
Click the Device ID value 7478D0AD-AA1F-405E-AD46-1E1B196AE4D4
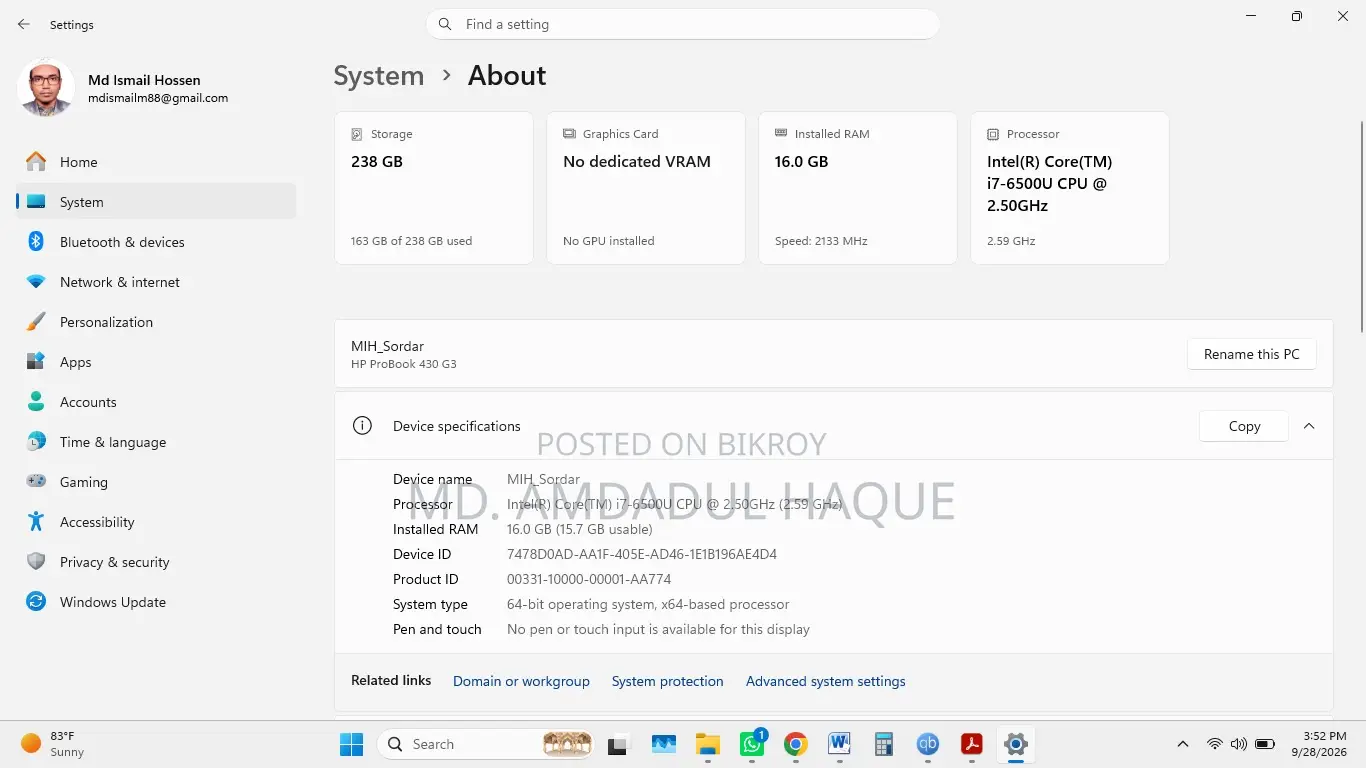tap(642, 554)
